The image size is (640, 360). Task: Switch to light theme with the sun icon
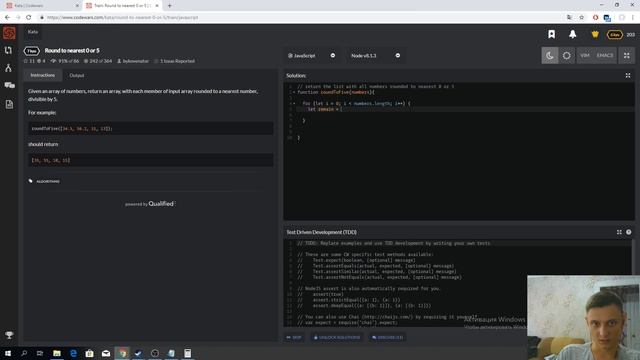tap(567, 56)
